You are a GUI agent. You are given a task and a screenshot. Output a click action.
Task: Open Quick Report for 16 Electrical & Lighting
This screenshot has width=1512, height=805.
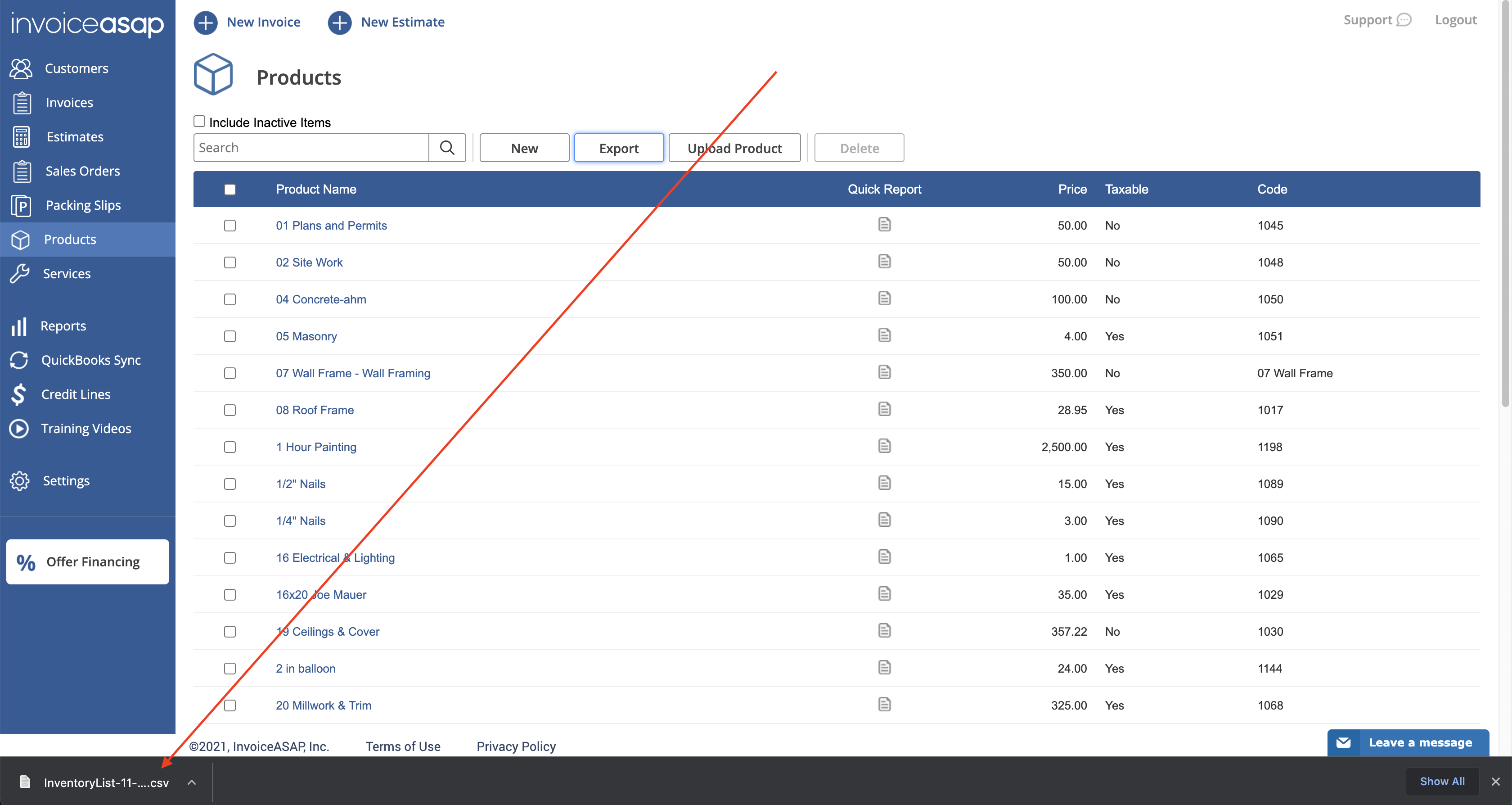point(885,556)
